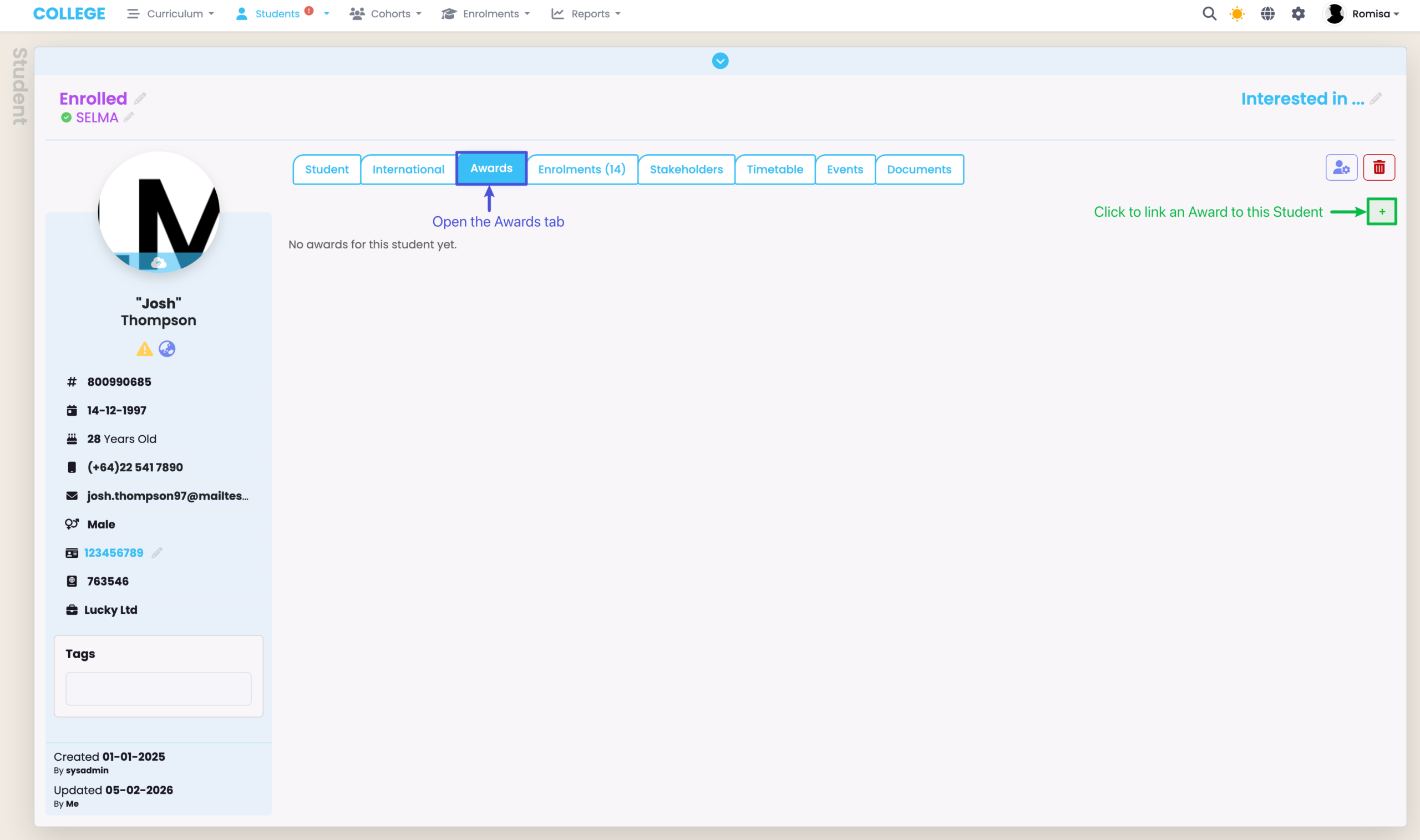
Task: Open the Curriculum dropdown menu
Action: coord(170,14)
